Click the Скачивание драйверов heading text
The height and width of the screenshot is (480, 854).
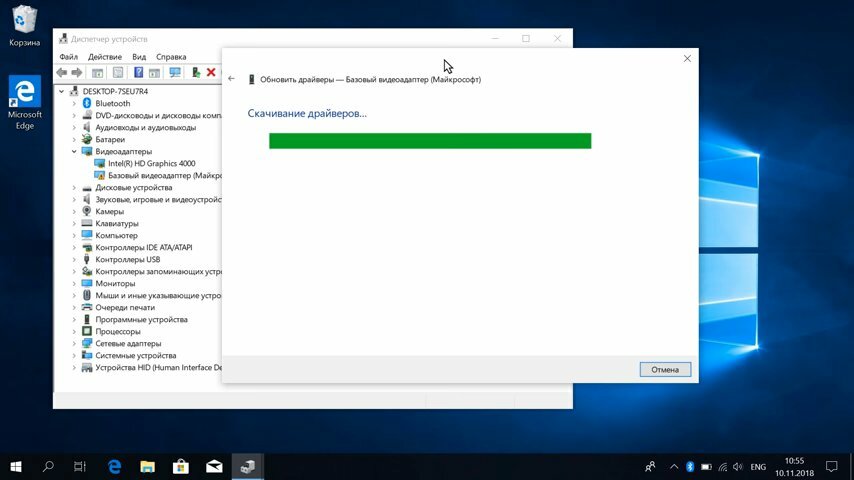(307, 113)
